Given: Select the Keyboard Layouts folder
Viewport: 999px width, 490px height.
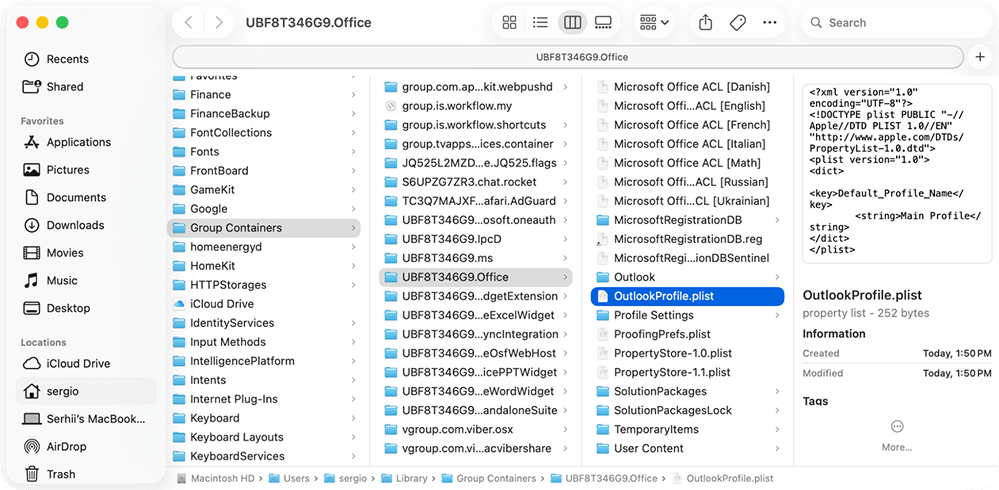Looking at the screenshot, I should (264, 437).
